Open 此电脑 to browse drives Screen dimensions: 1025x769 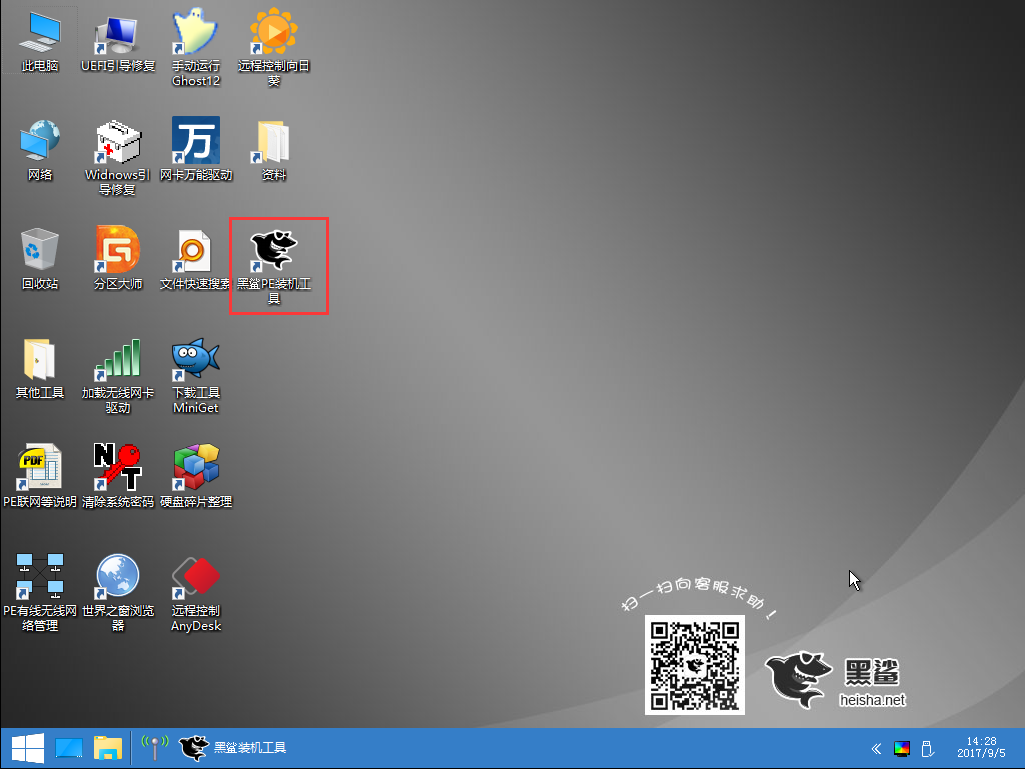click(39, 35)
